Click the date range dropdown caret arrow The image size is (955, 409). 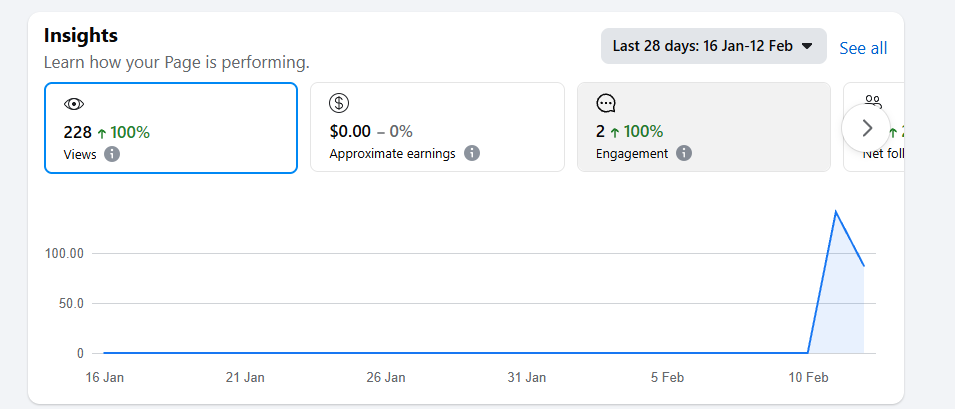pos(807,46)
